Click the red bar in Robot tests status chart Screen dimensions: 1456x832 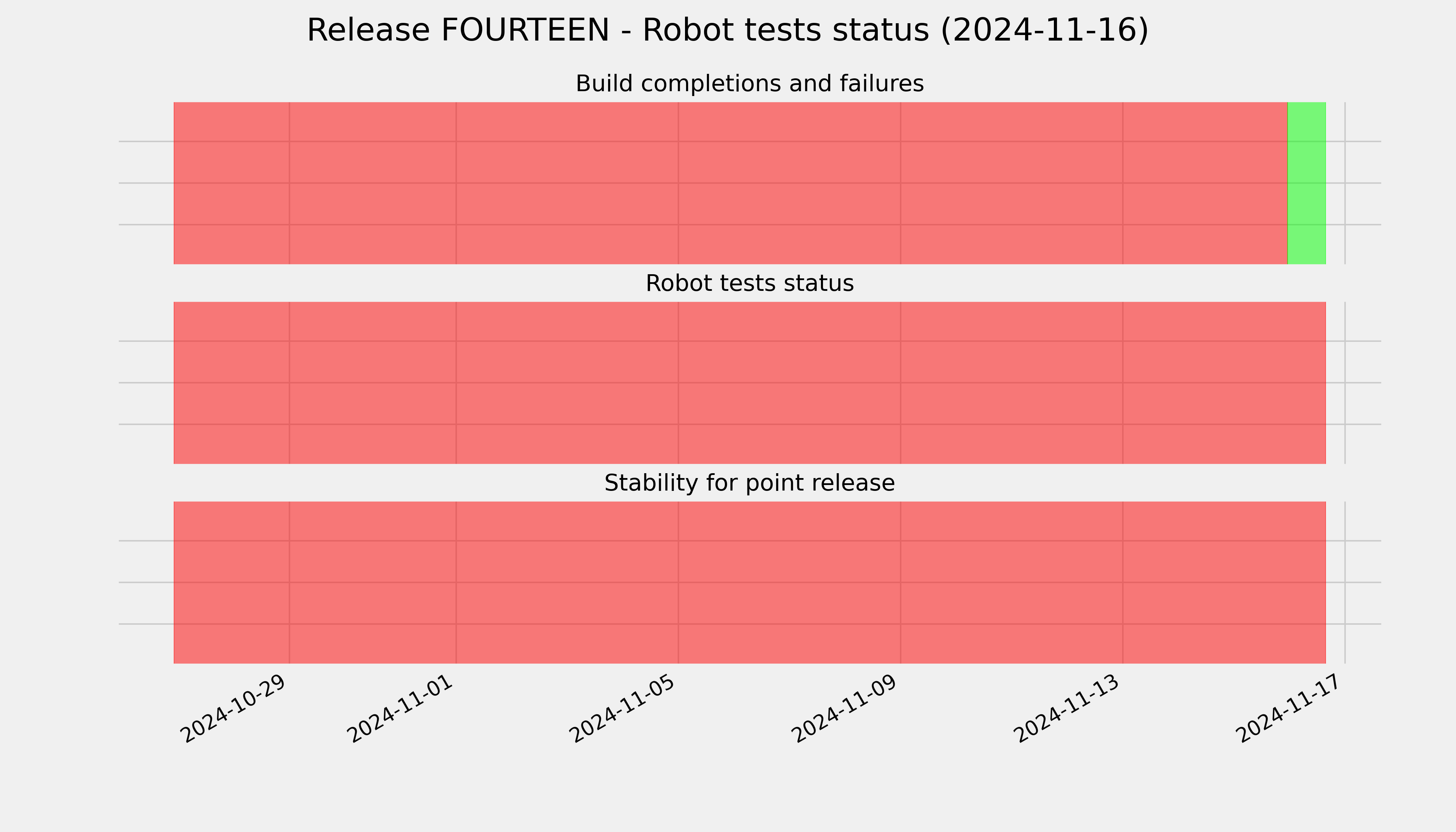(x=749, y=383)
